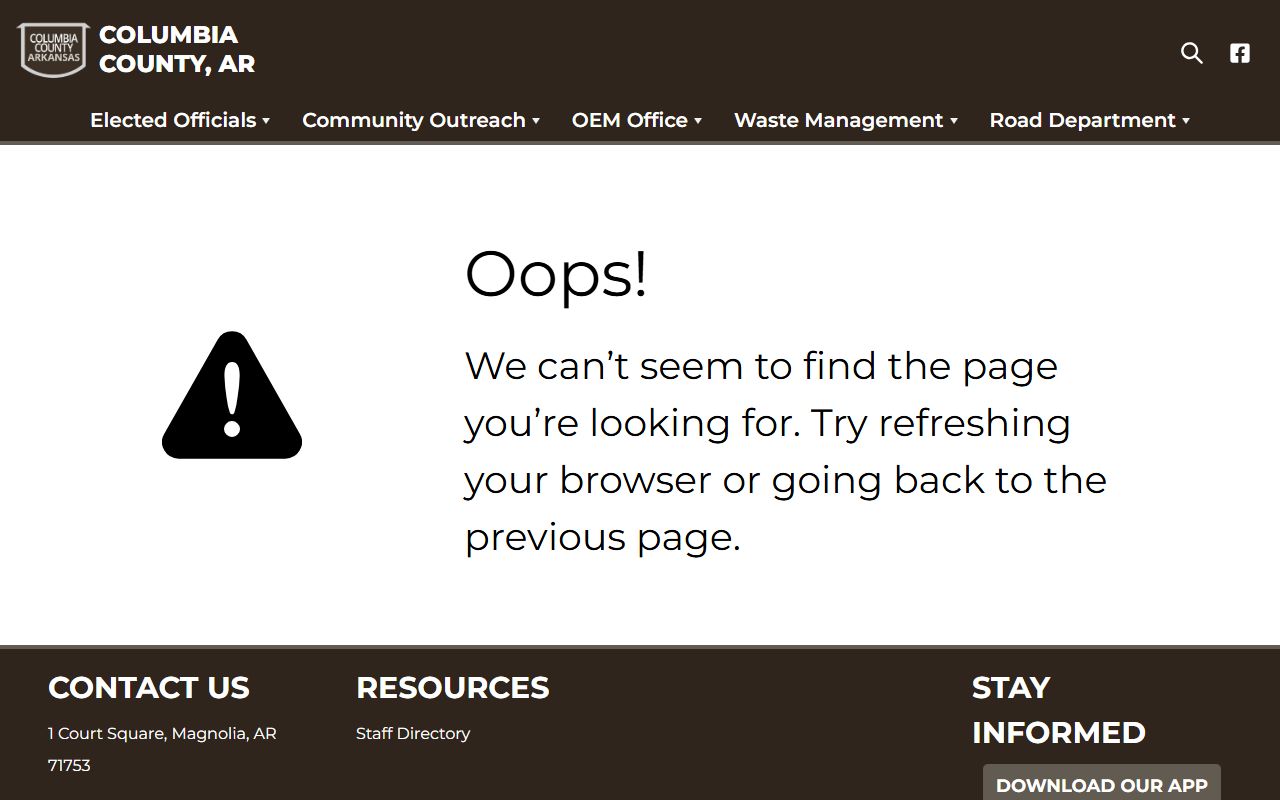Open the Waste Management menu

pos(839,120)
